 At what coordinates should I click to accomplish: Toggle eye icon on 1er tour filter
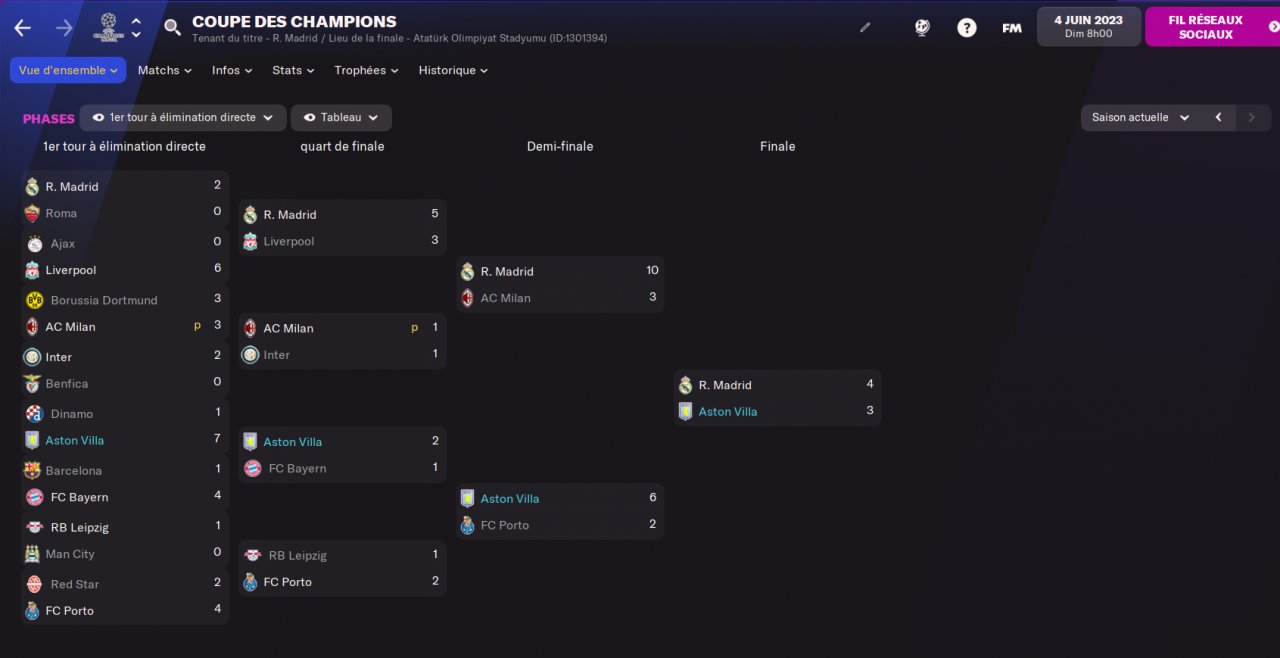[98, 118]
